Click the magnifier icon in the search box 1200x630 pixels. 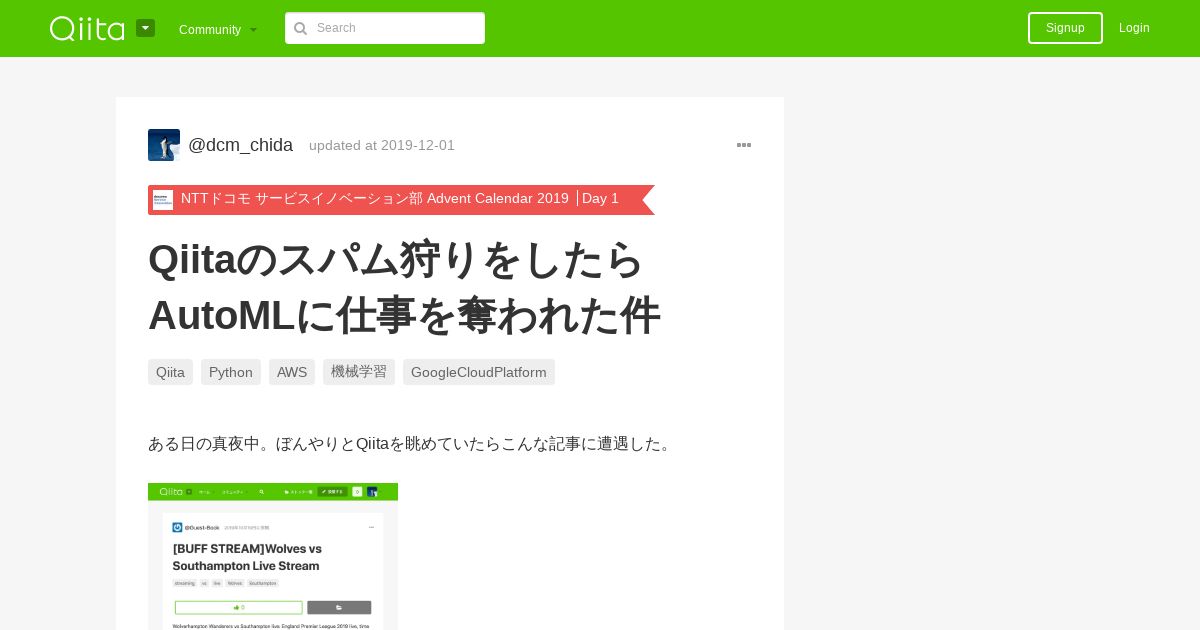point(300,28)
